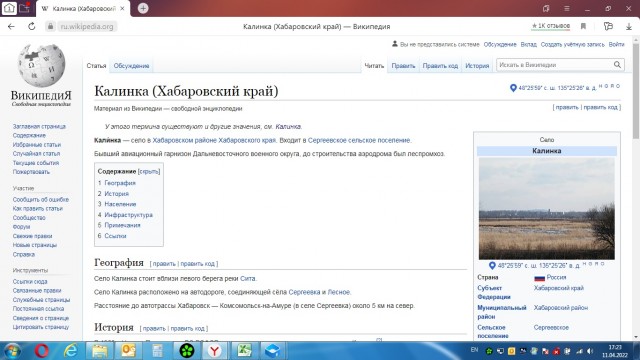Image resolution: width=640 pixels, height=360 pixels.
Task: Jump to История in contents
Action: pyautogui.click(x=116, y=193)
